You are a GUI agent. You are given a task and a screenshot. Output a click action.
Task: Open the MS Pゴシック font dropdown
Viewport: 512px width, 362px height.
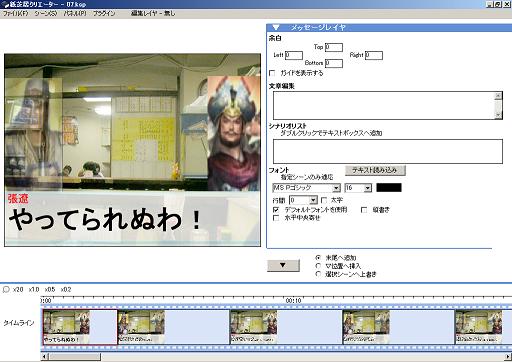pyautogui.click(x=336, y=188)
